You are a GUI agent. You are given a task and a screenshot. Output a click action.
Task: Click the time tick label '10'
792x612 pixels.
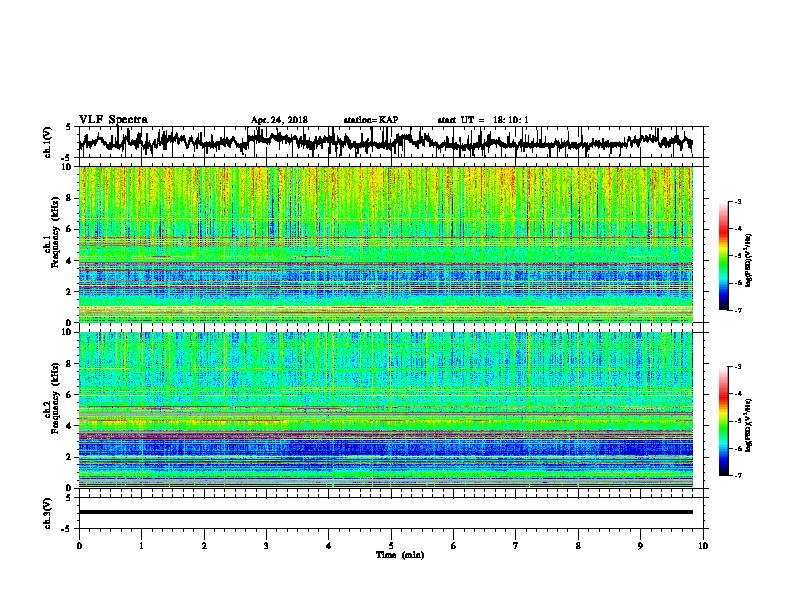(703, 546)
